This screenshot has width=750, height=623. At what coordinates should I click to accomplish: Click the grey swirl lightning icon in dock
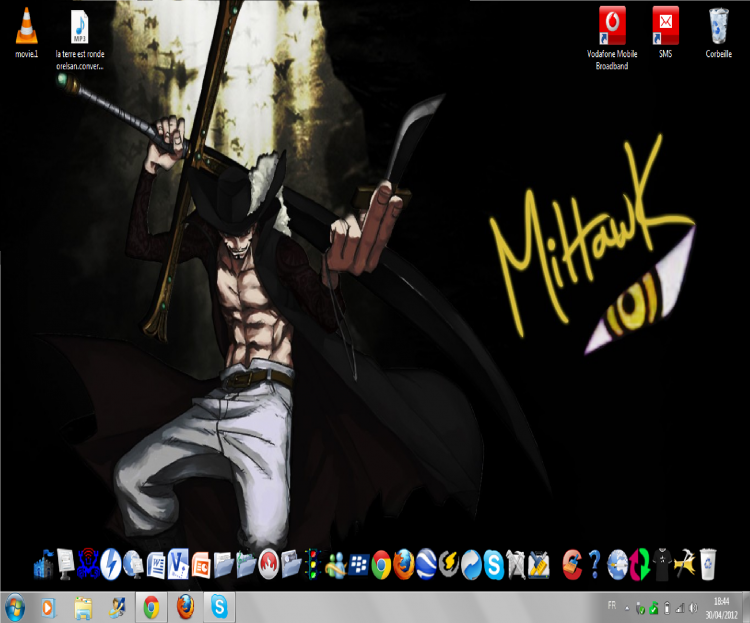[449, 564]
